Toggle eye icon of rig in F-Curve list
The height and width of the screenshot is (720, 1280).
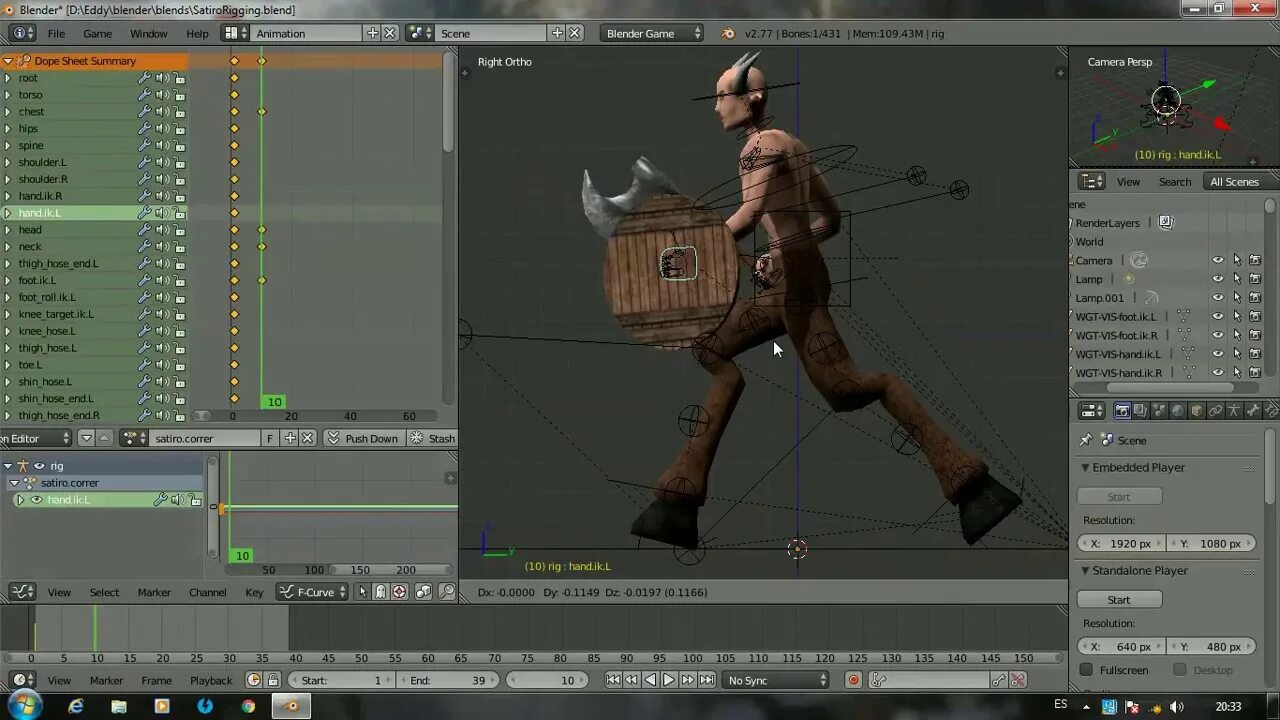point(40,466)
